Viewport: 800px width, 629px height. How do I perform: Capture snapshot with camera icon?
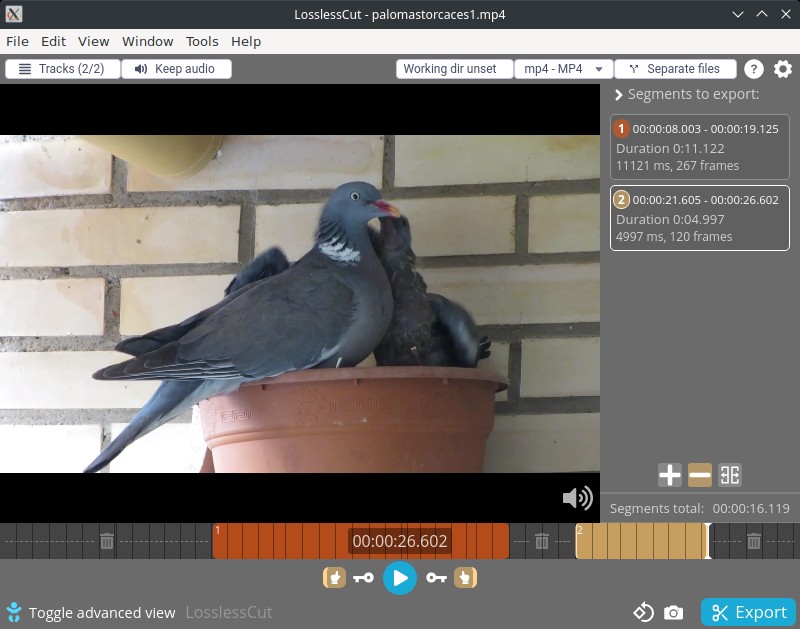pyautogui.click(x=673, y=613)
